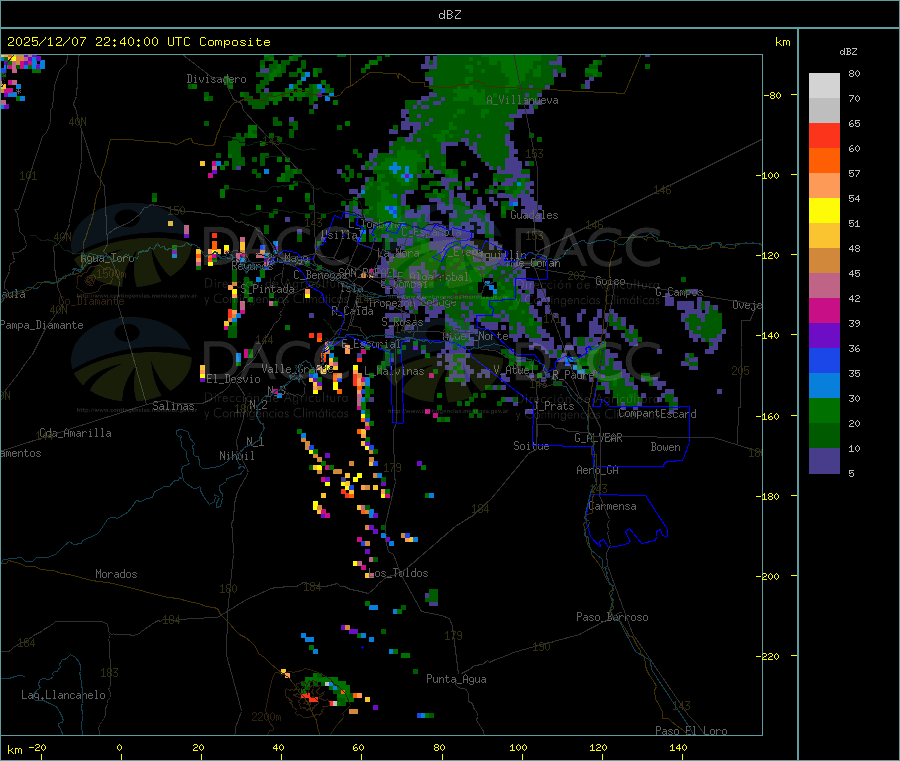Click the R_Padre map label

click(x=573, y=375)
